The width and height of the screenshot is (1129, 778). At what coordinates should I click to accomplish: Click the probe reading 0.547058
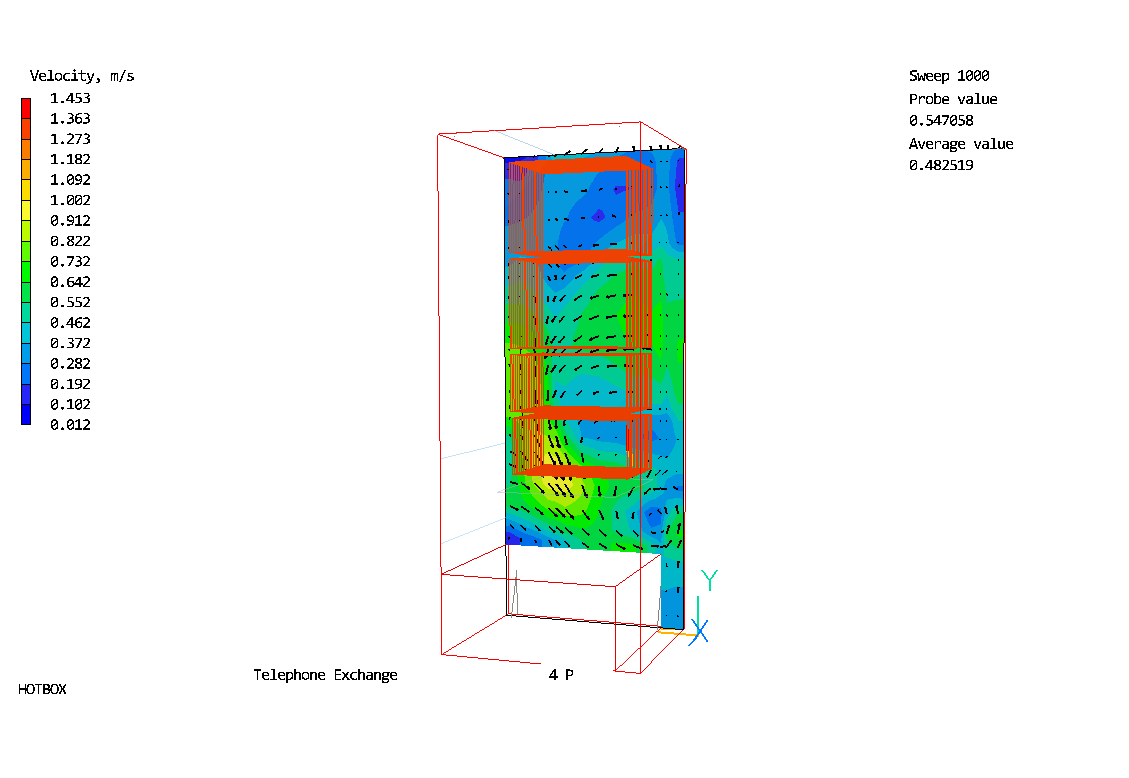point(940,121)
